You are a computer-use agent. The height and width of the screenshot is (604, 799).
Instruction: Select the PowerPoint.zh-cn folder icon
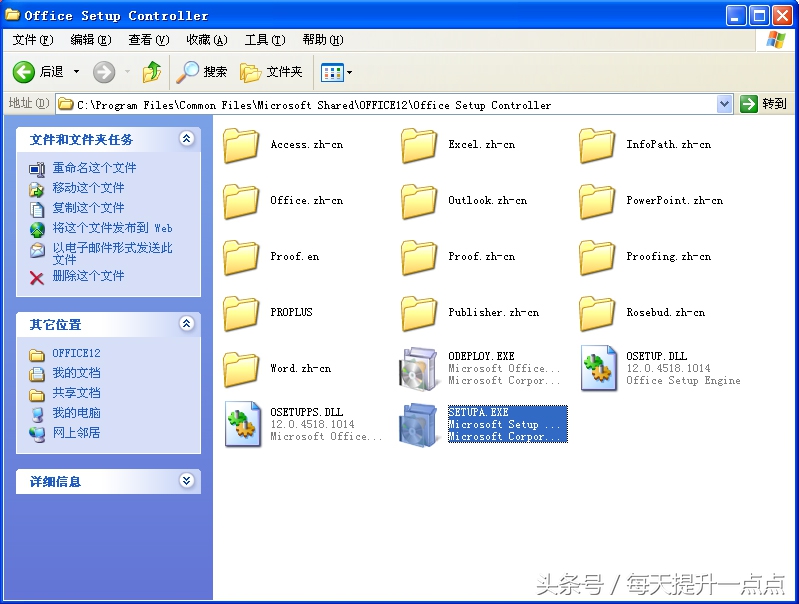pos(597,201)
